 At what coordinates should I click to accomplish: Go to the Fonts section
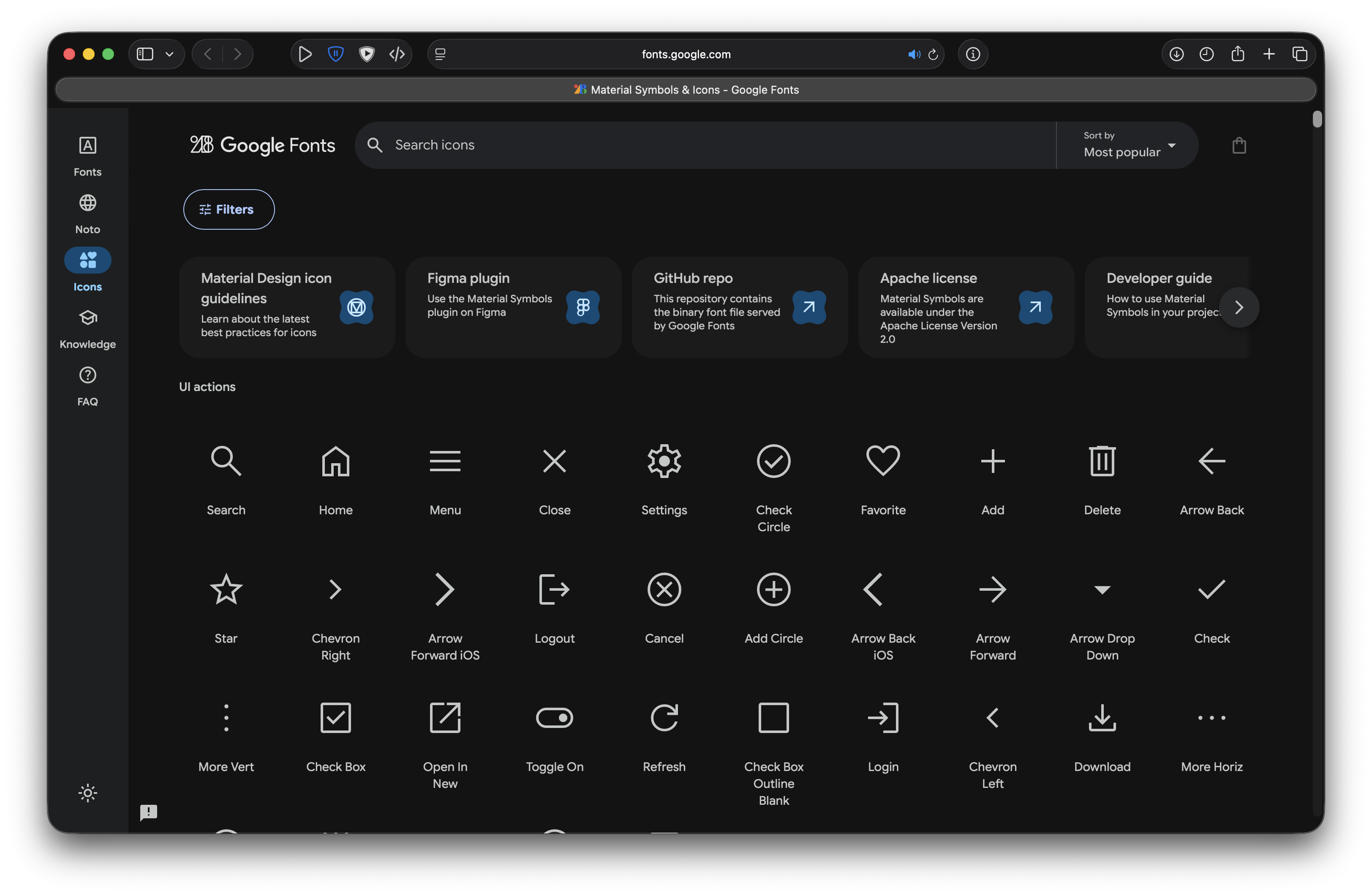87,156
